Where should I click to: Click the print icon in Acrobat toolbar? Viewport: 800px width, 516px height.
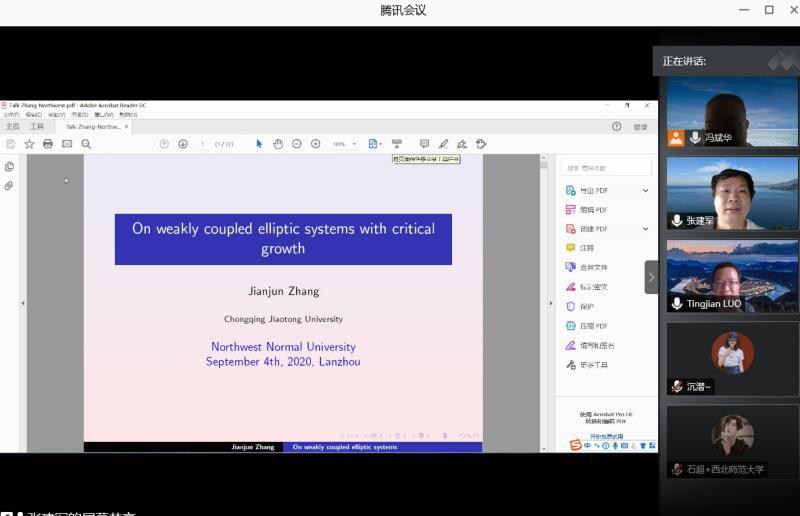47,144
